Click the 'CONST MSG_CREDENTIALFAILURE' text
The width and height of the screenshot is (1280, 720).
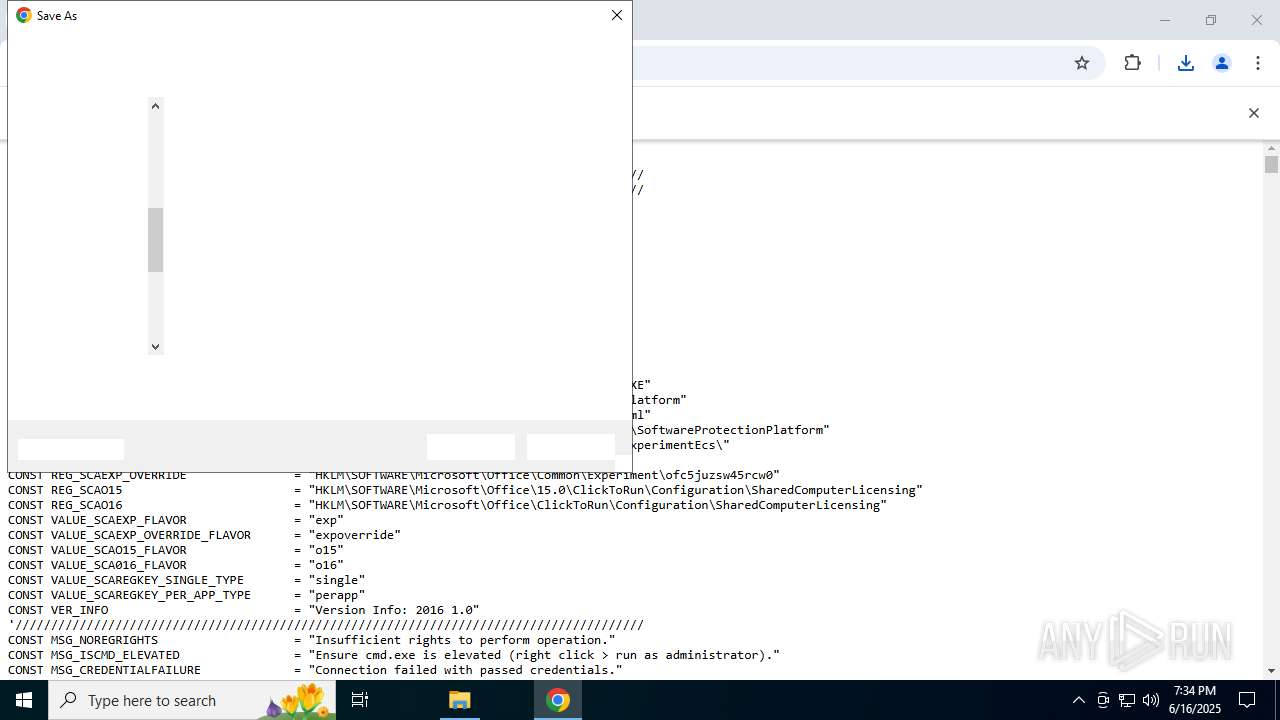(x=104, y=670)
